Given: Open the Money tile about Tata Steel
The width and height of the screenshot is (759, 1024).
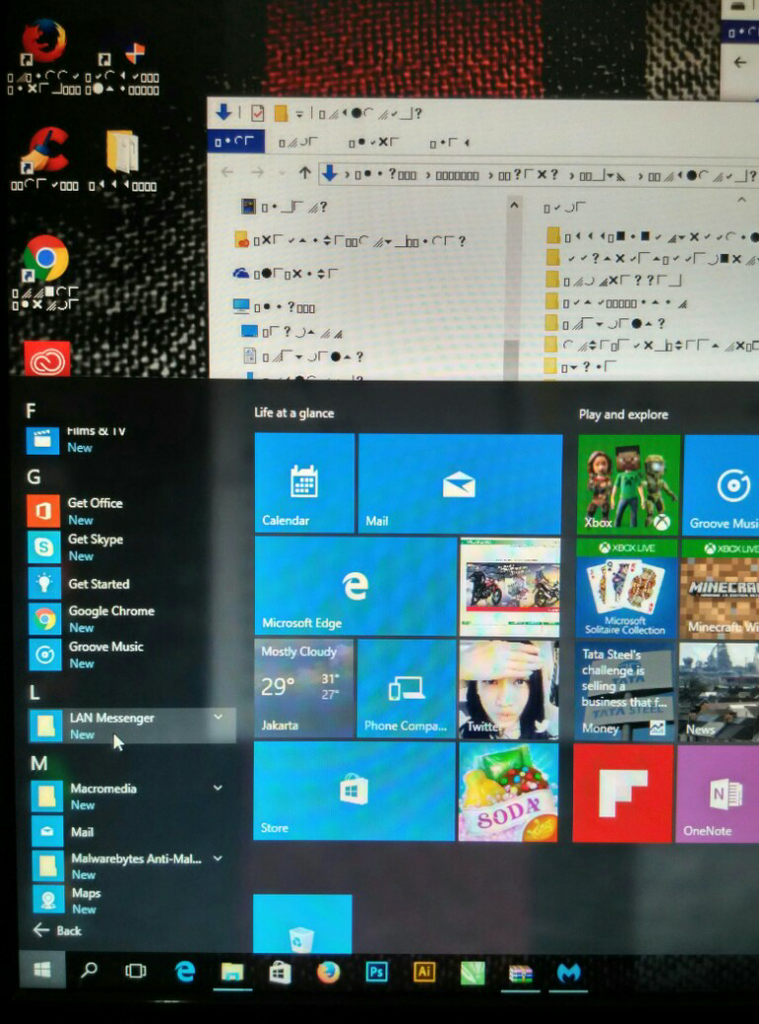Looking at the screenshot, I should tap(625, 690).
